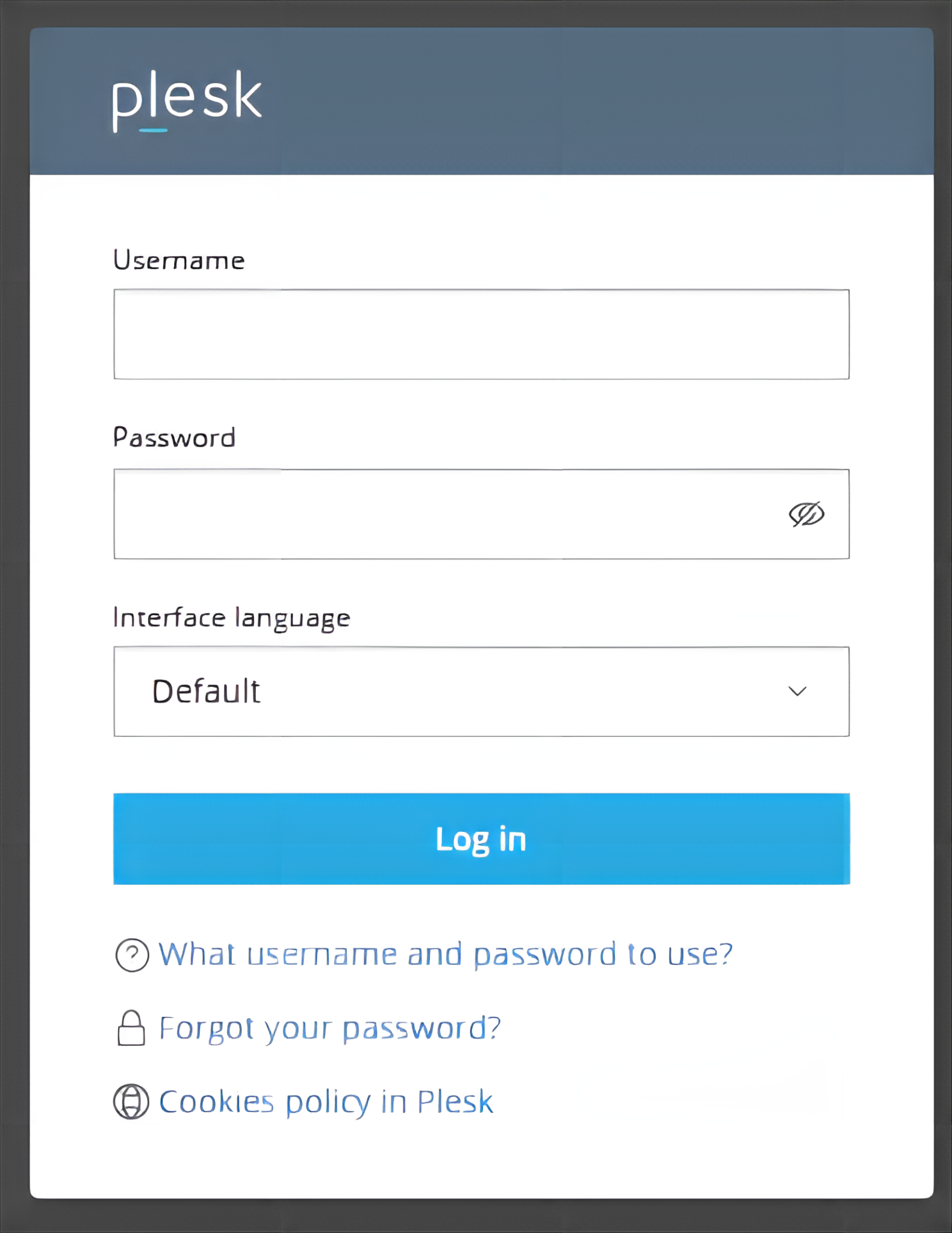The height and width of the screenshot is (1233, 952).
Task: Expand the Default language selection list
Action: (481, 692)
